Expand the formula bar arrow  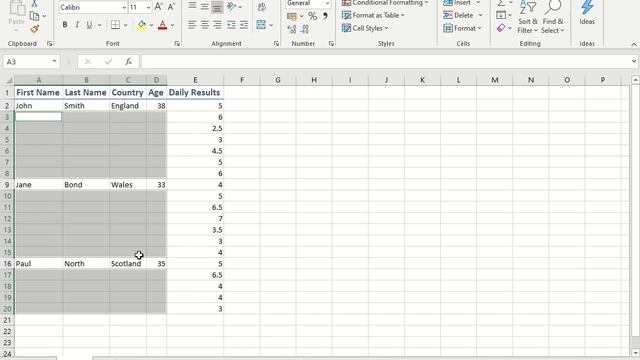point(633,61)
